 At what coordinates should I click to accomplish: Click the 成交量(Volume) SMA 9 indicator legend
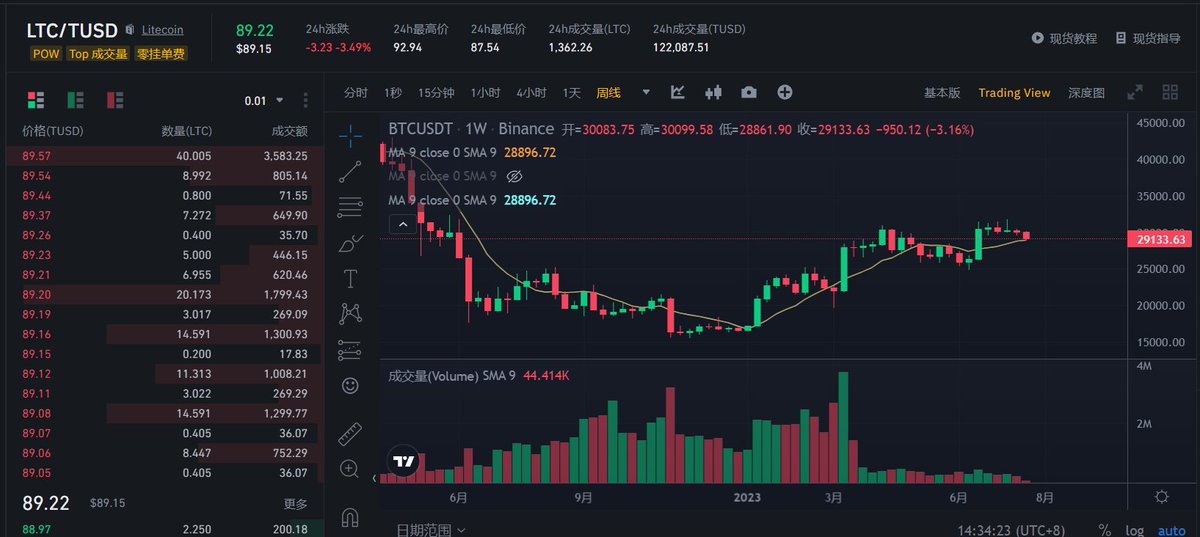tap(478, 375)
